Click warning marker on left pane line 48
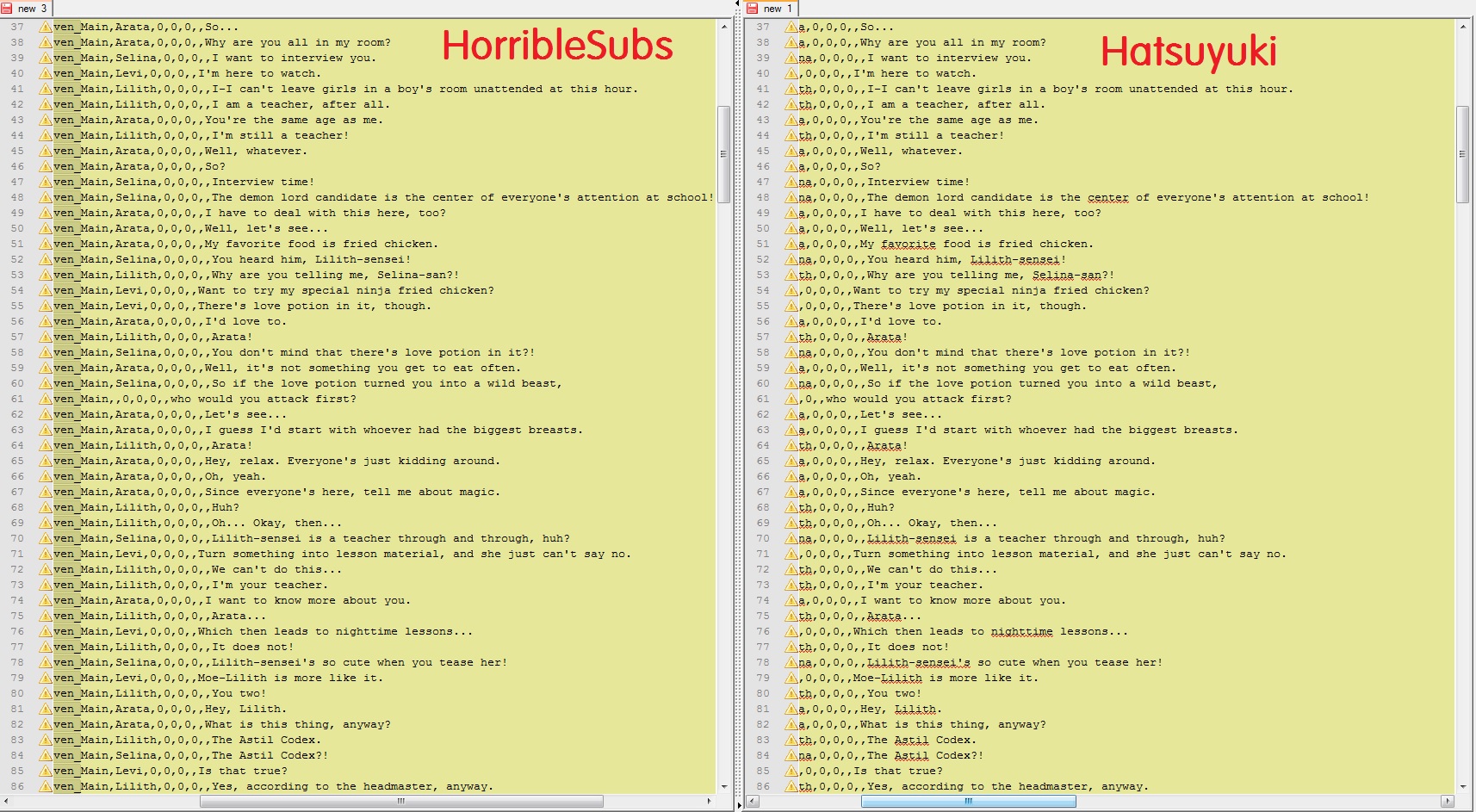The width and height of the screenshot is (1476, 812). click(x=46, y=197)
